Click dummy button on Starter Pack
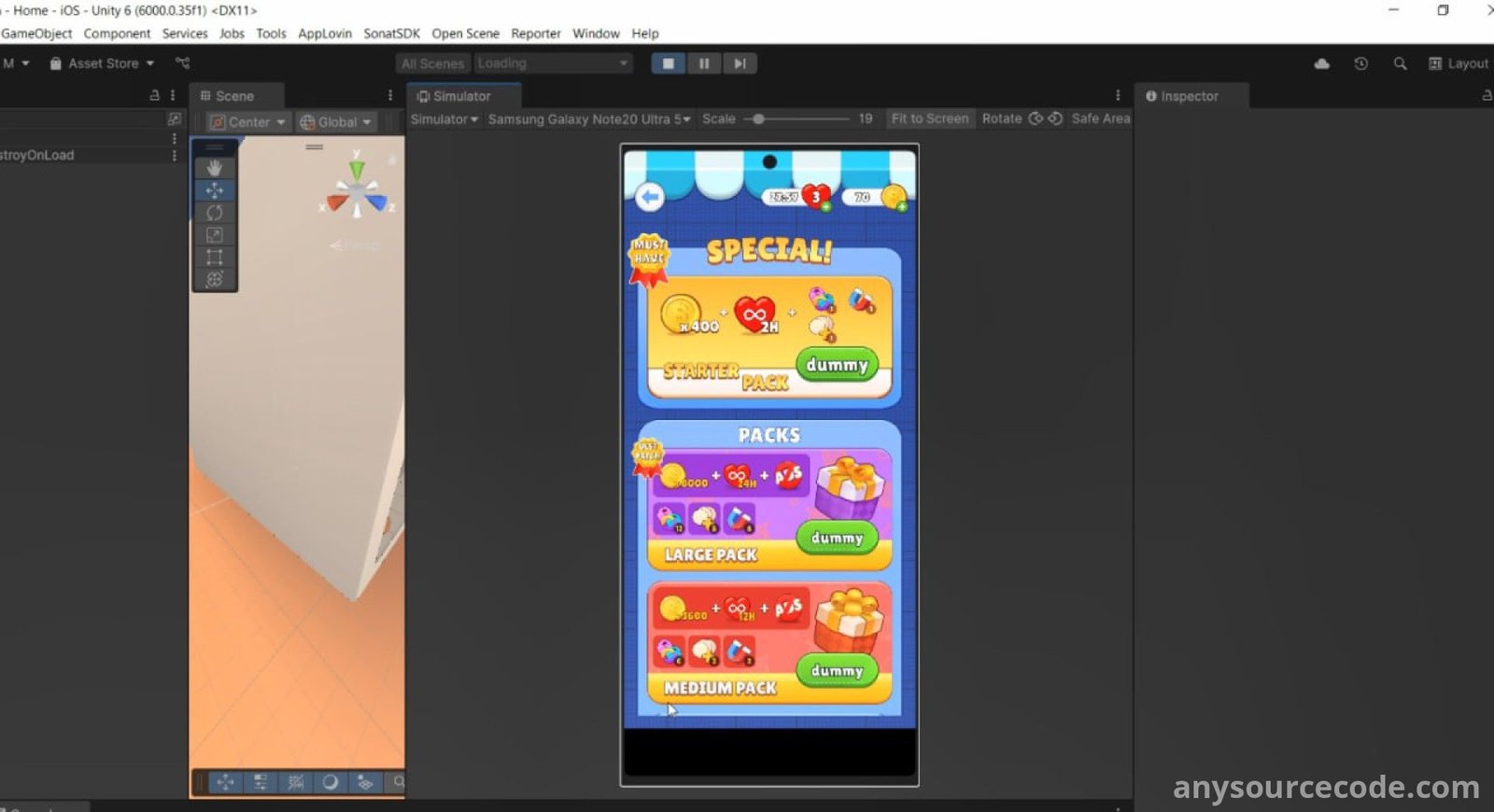Screen dimensions: 1494x812 837,365
